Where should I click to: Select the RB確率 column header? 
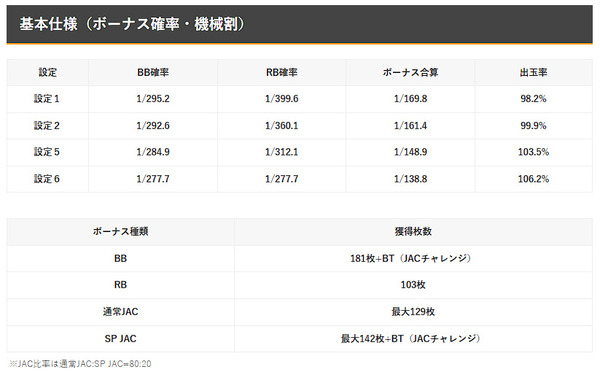(x=282, y=72)
